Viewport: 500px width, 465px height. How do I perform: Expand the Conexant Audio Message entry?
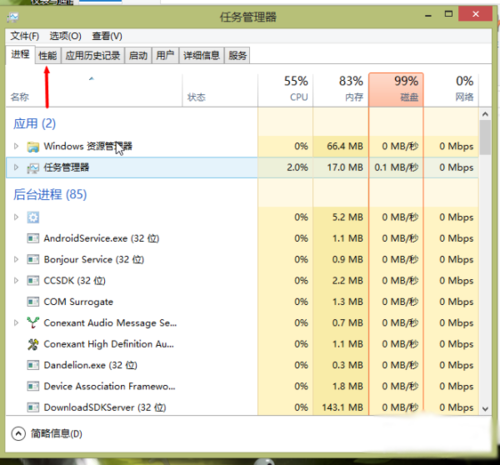click(16, 323)
